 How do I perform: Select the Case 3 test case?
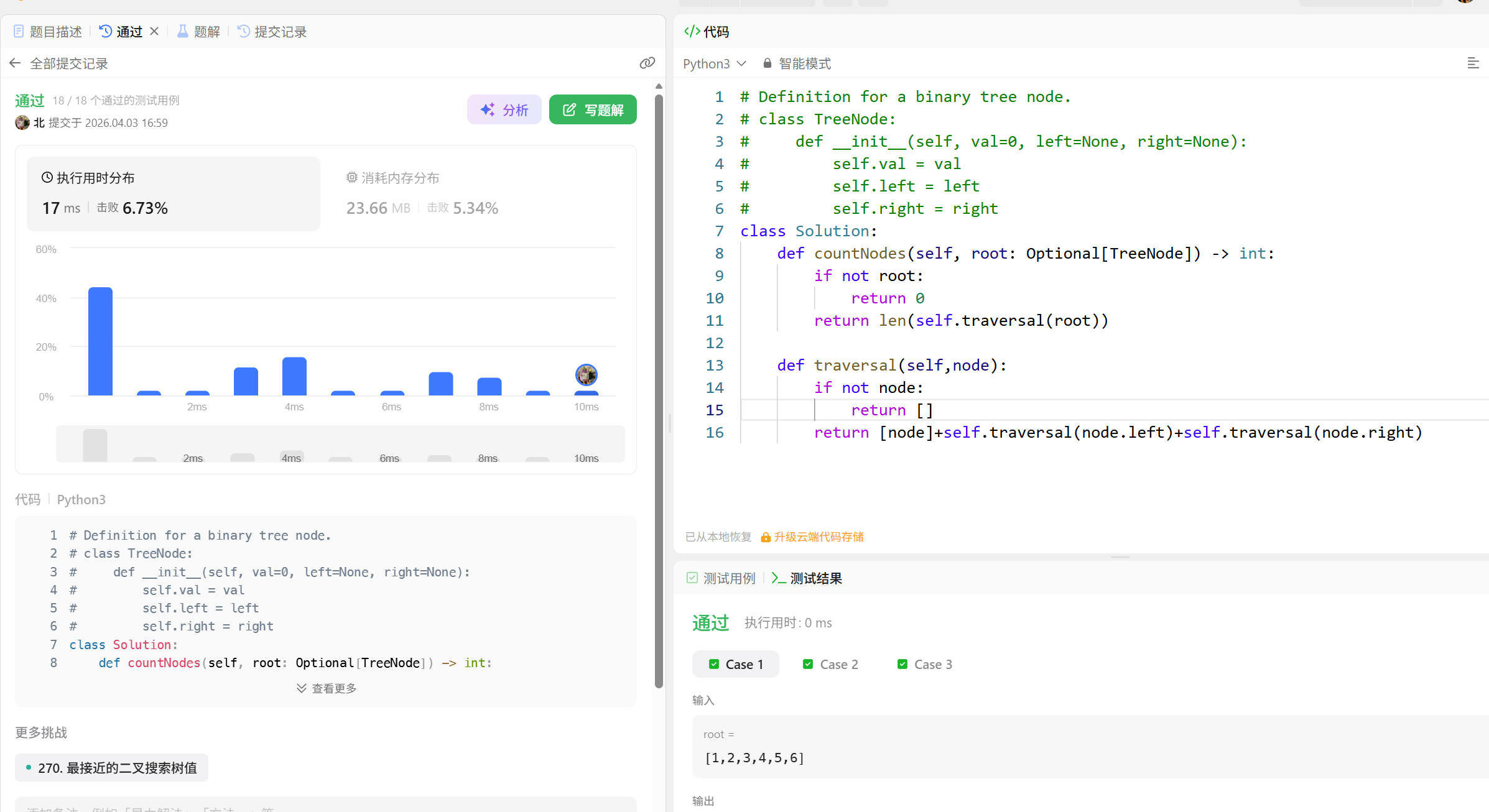[925, 664]
